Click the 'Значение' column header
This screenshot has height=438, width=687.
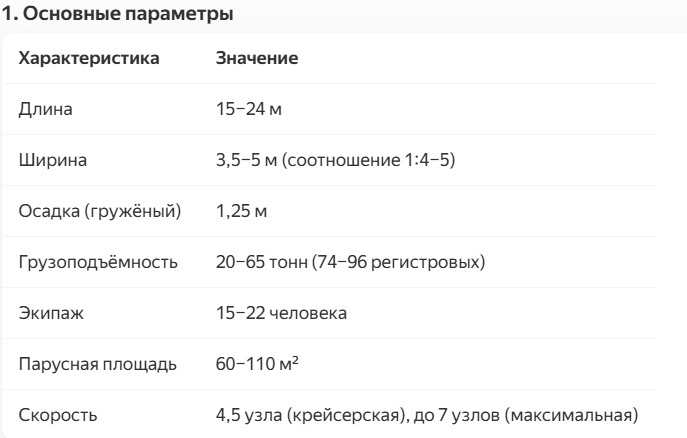tap(257, 59)
